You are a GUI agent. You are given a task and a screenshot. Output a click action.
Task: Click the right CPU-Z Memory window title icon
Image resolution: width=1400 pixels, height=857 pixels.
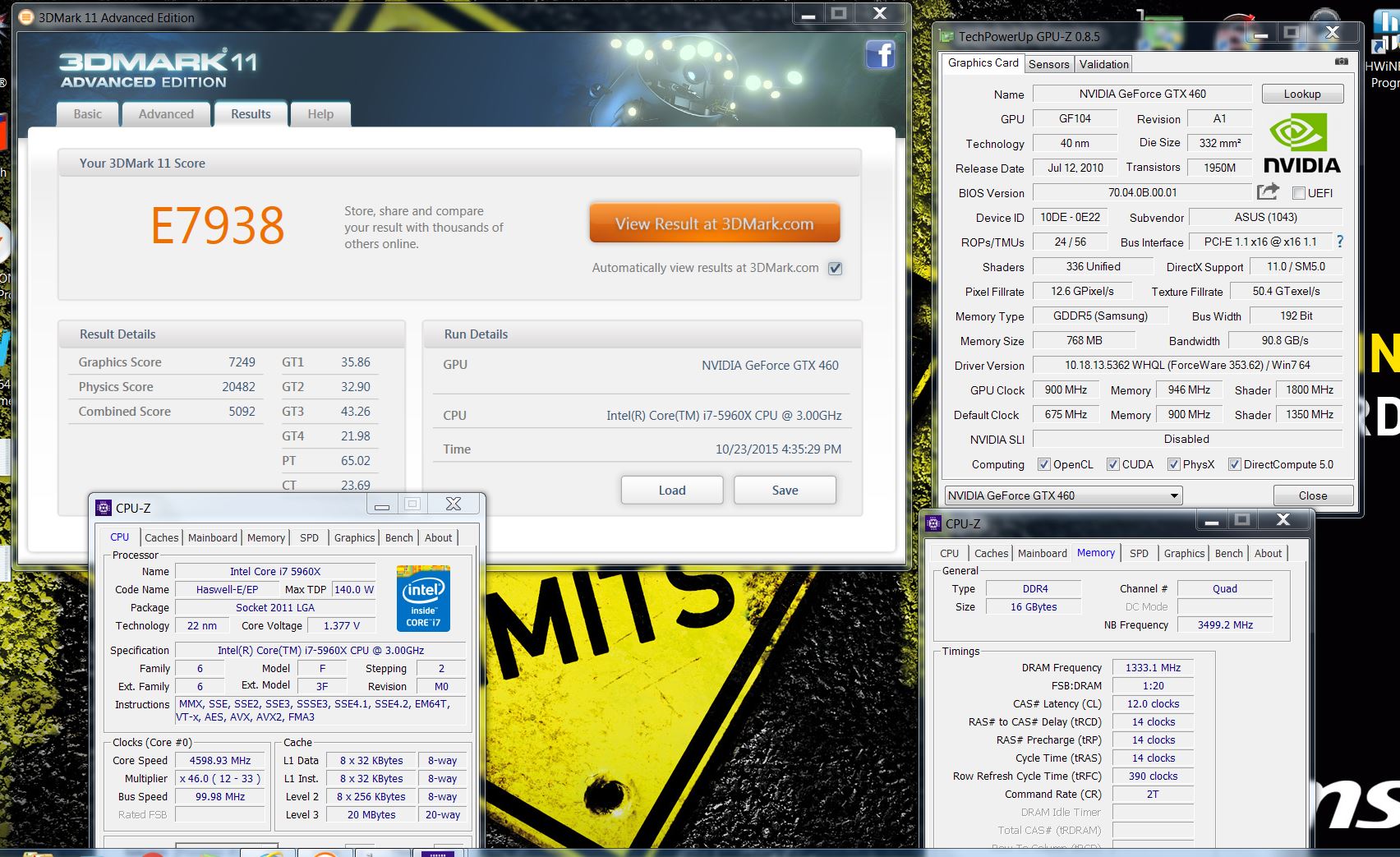[933, 523]
